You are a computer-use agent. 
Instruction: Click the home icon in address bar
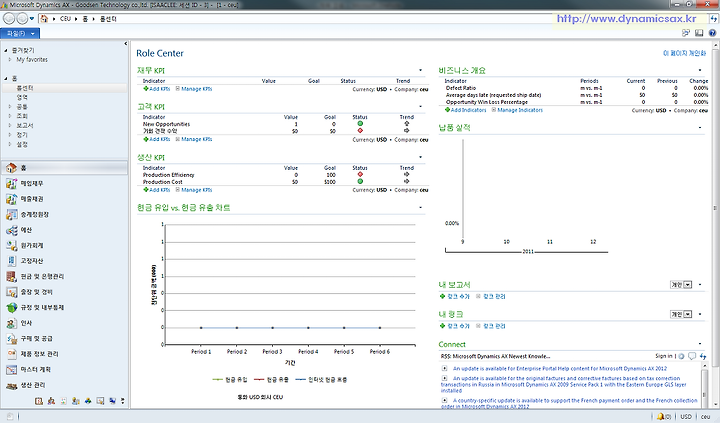point(44,19)
